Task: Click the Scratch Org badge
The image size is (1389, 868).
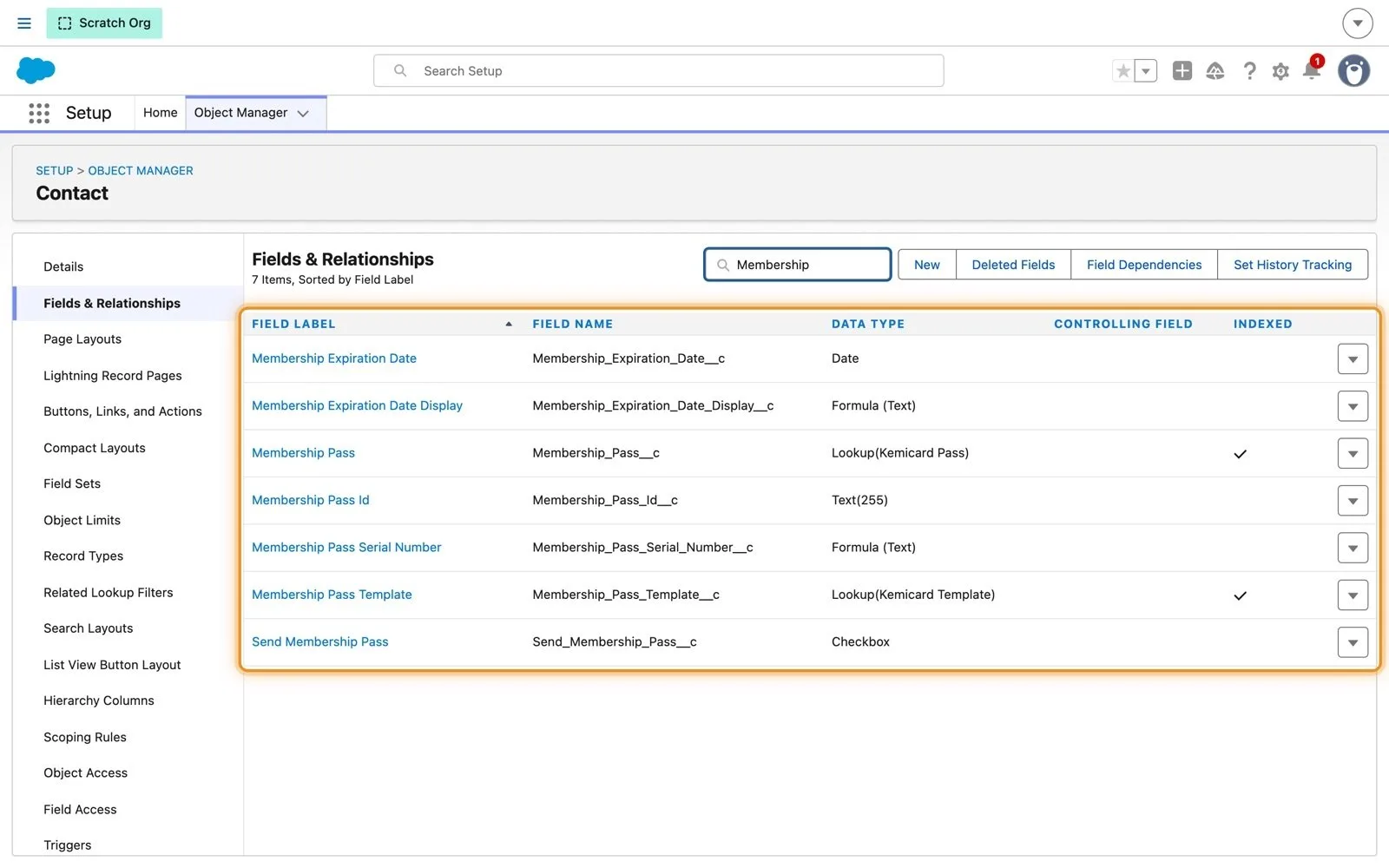Action: pyautogui.click(x=104, y=23)
